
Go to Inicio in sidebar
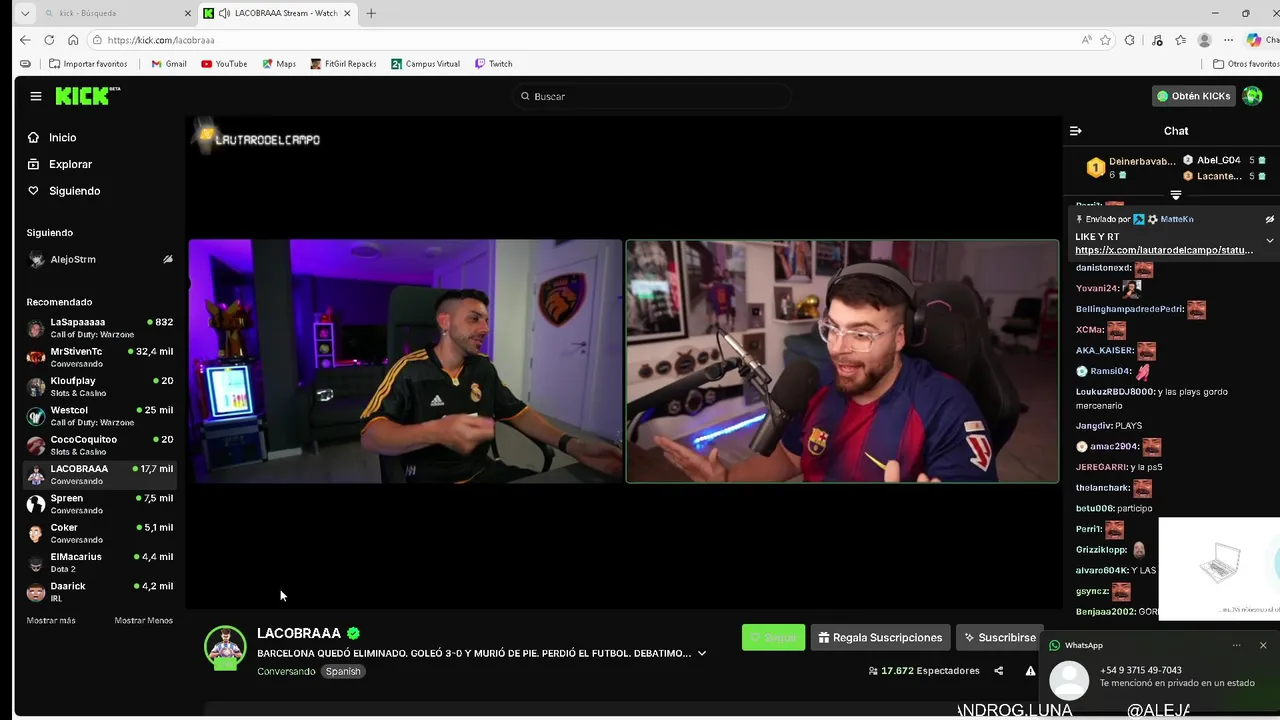click(x=62, y=137)
